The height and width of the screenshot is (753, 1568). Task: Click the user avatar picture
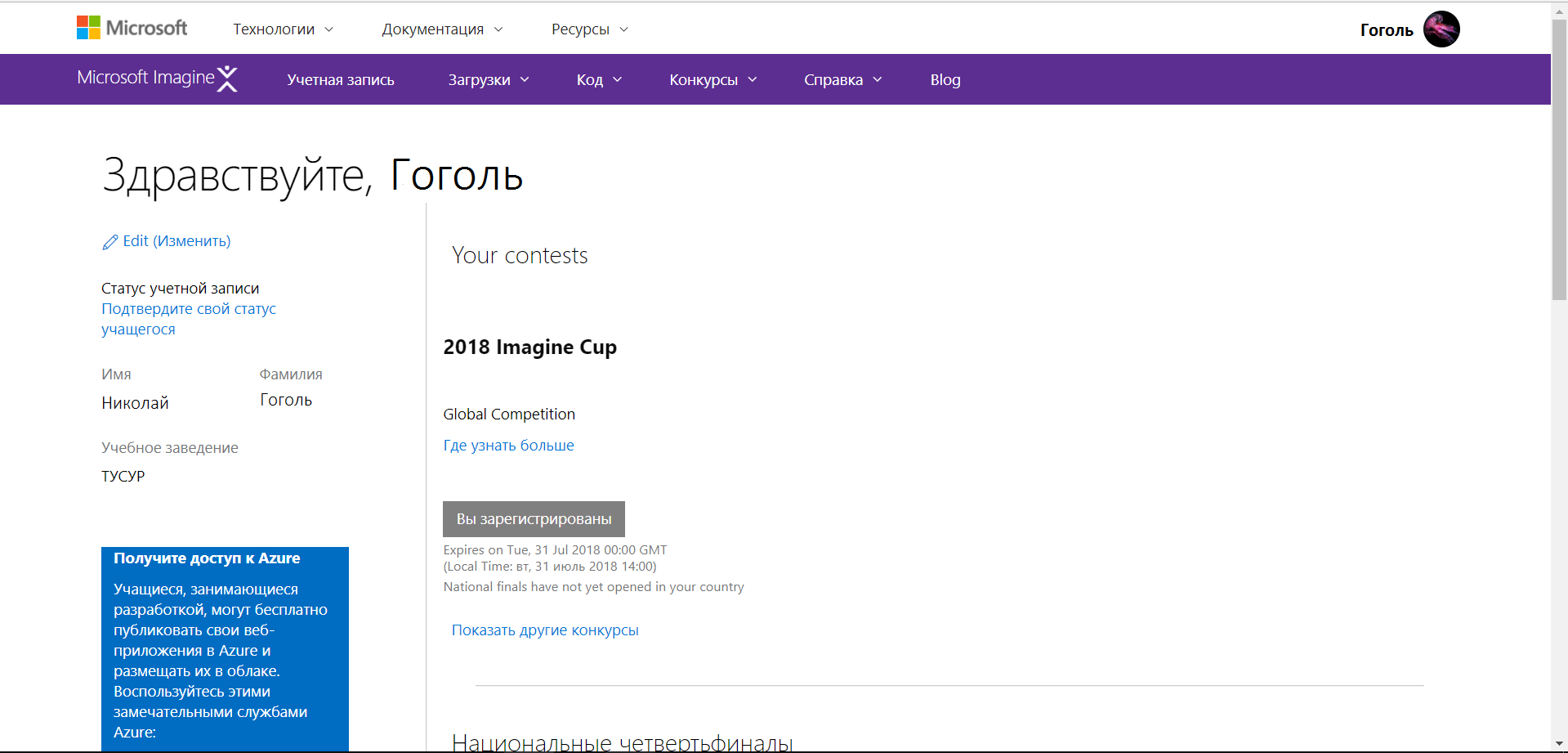coord(1441,29)
